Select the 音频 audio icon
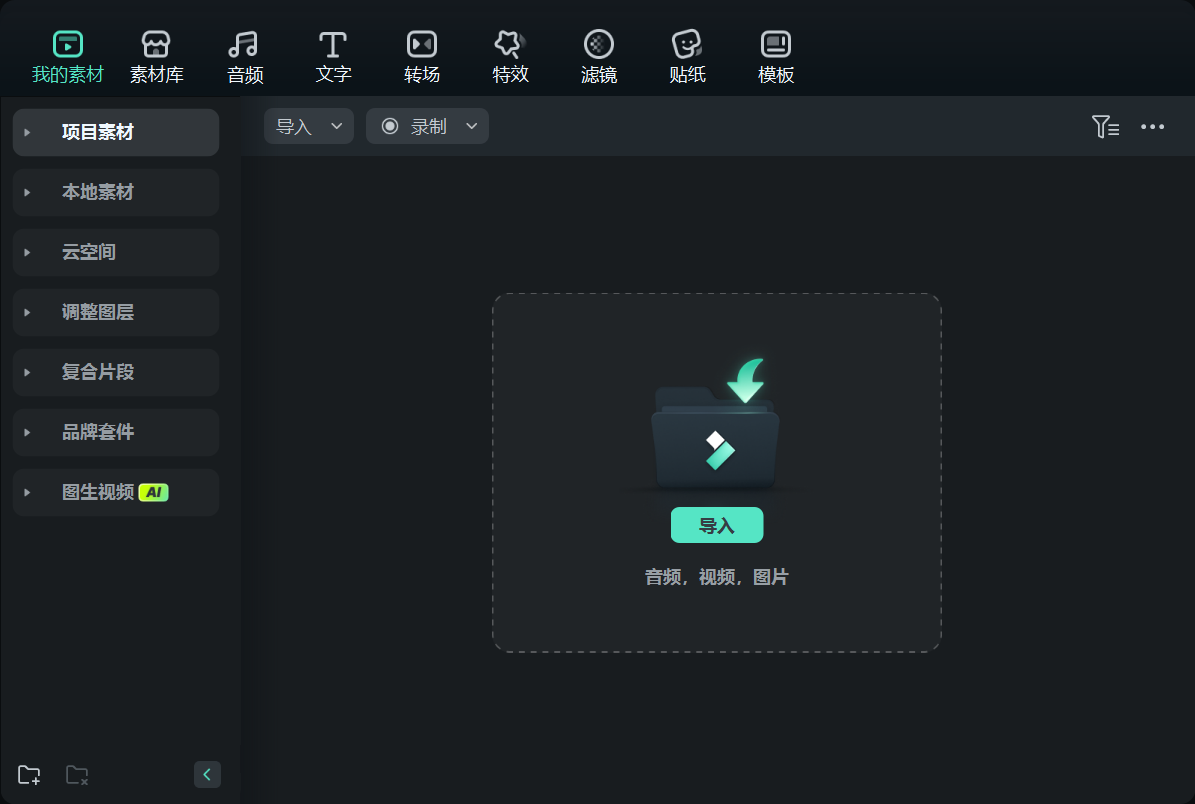Viewport: 1195px width, 804px height. point(244,45)
